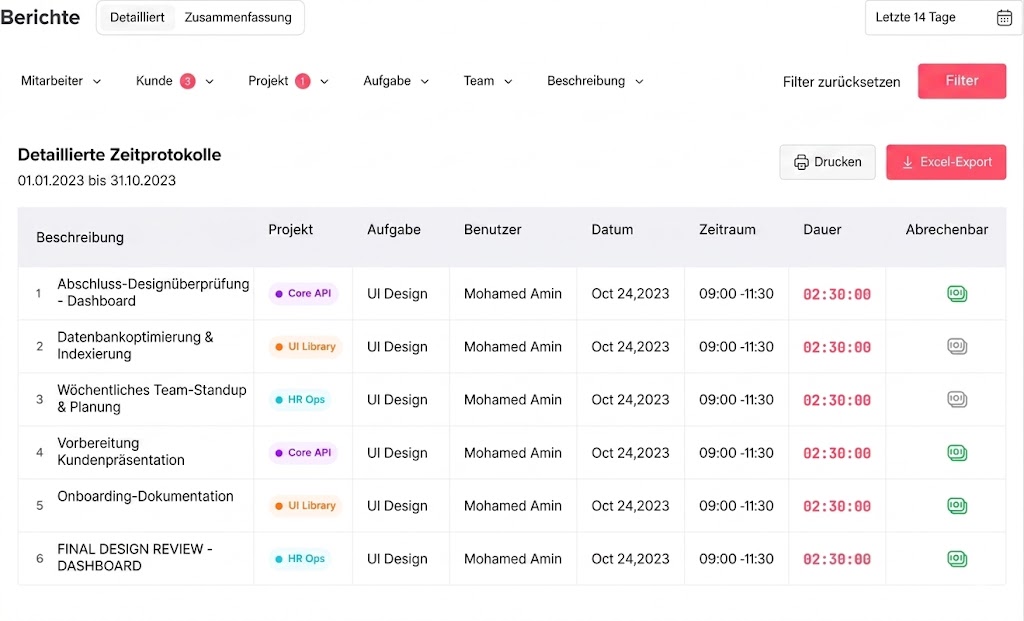Click the Zeitraum column header
Image resolution: width=1024 pixels, height=621 pixels.
pyautogui.click(x=727, y=229)
